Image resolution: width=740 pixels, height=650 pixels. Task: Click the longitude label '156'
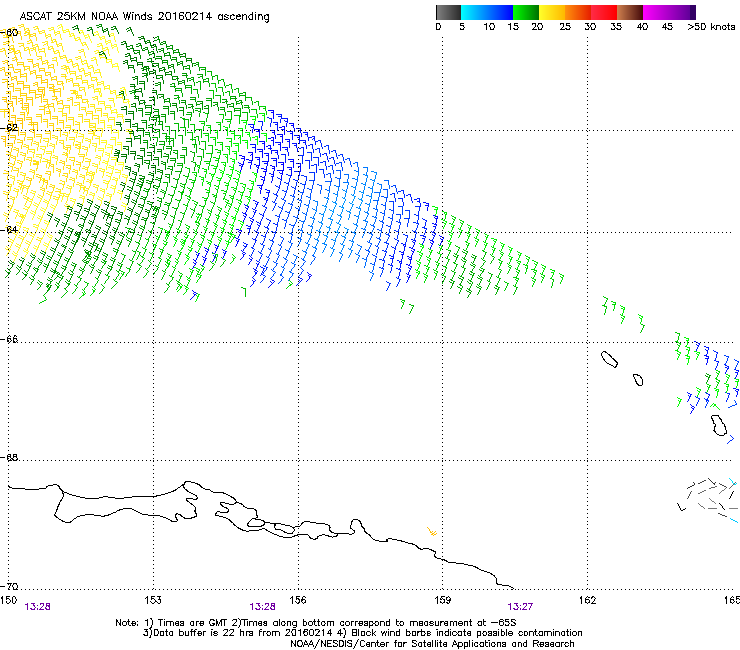pos(298,600)
